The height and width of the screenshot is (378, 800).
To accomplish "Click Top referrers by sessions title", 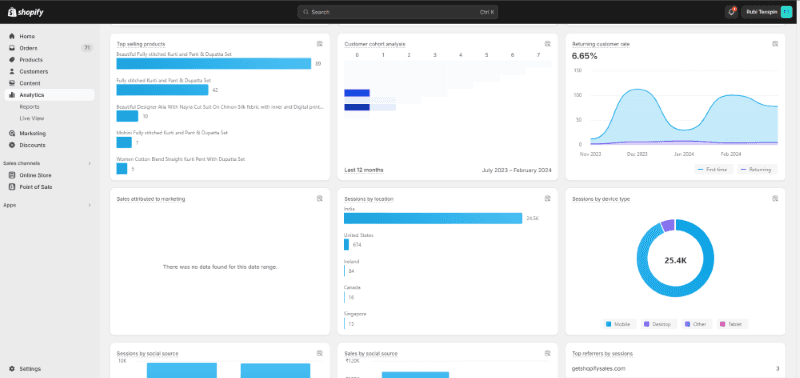I will pyautogui.click(x=603, y=354).
